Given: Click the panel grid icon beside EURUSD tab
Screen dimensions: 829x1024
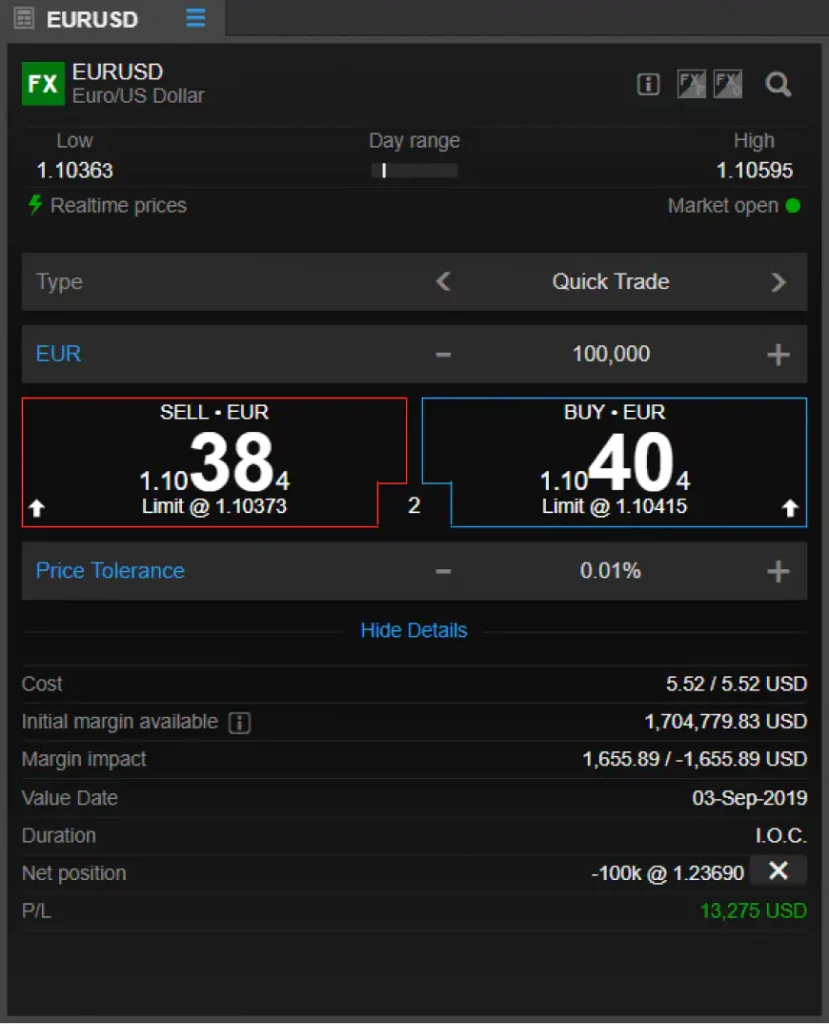Looking at the screenshot, I should (x=24, y=18).
